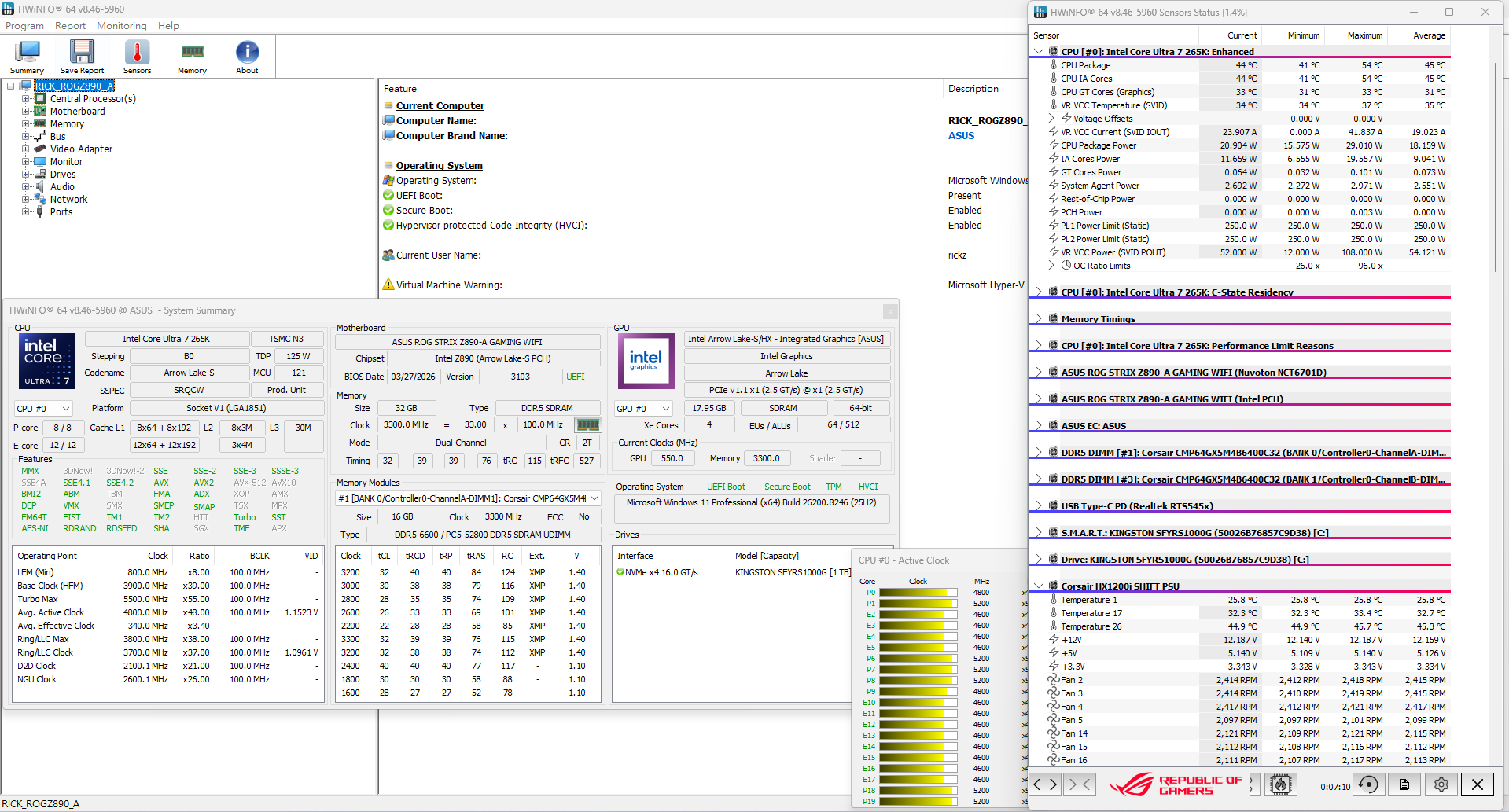Image resolution: width=1509 pixels, height=812 pixels.
Task: Expand the C-State Residency sensor group
Action: [x=1039, y=292]
